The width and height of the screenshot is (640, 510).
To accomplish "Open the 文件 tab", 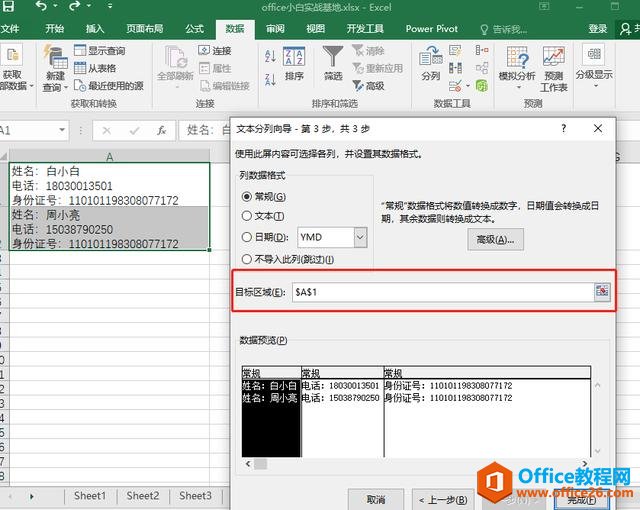I will point(10,29).
